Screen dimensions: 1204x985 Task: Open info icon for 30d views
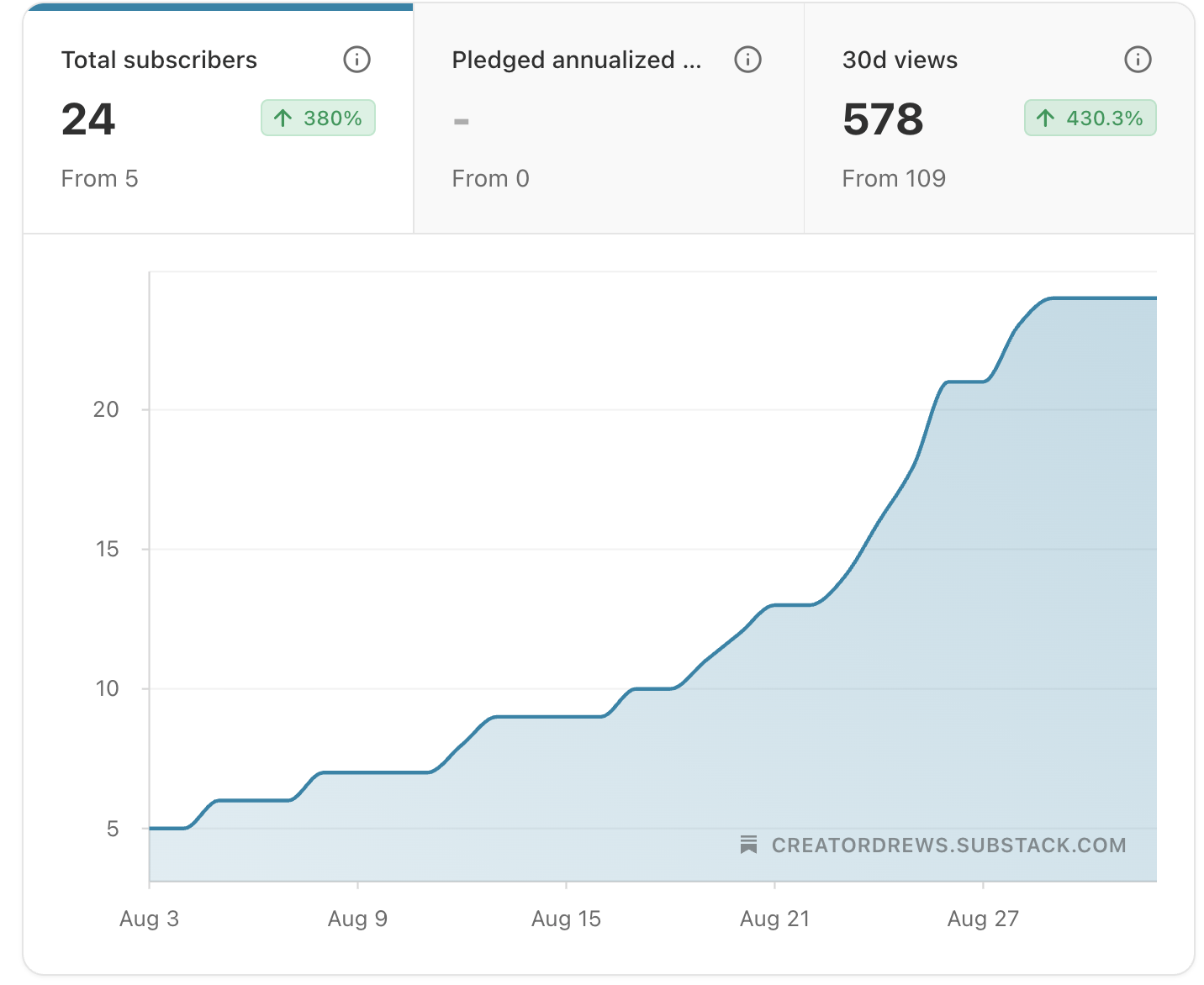click(1138, 60)
